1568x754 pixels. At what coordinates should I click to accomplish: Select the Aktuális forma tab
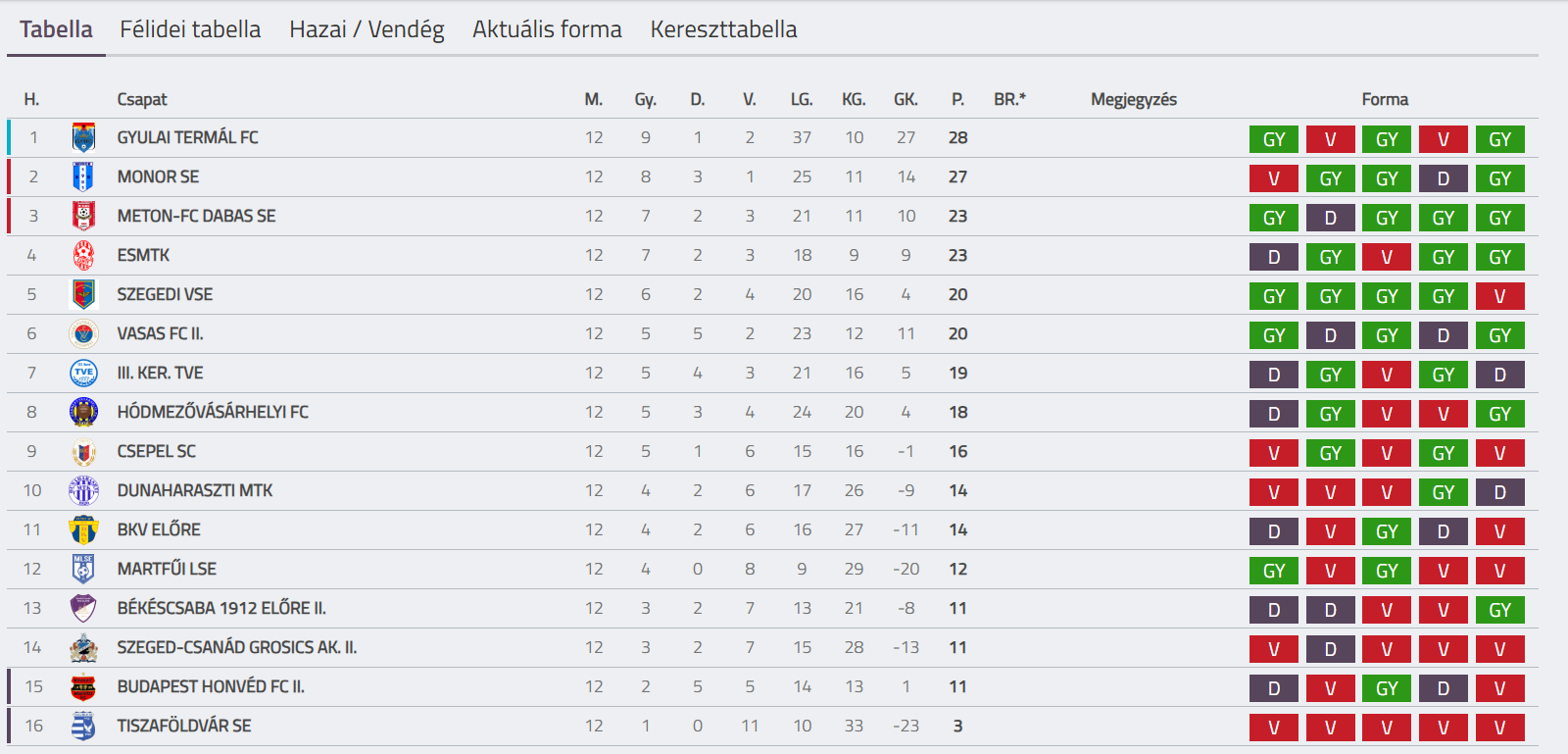(x=547, y=29)
